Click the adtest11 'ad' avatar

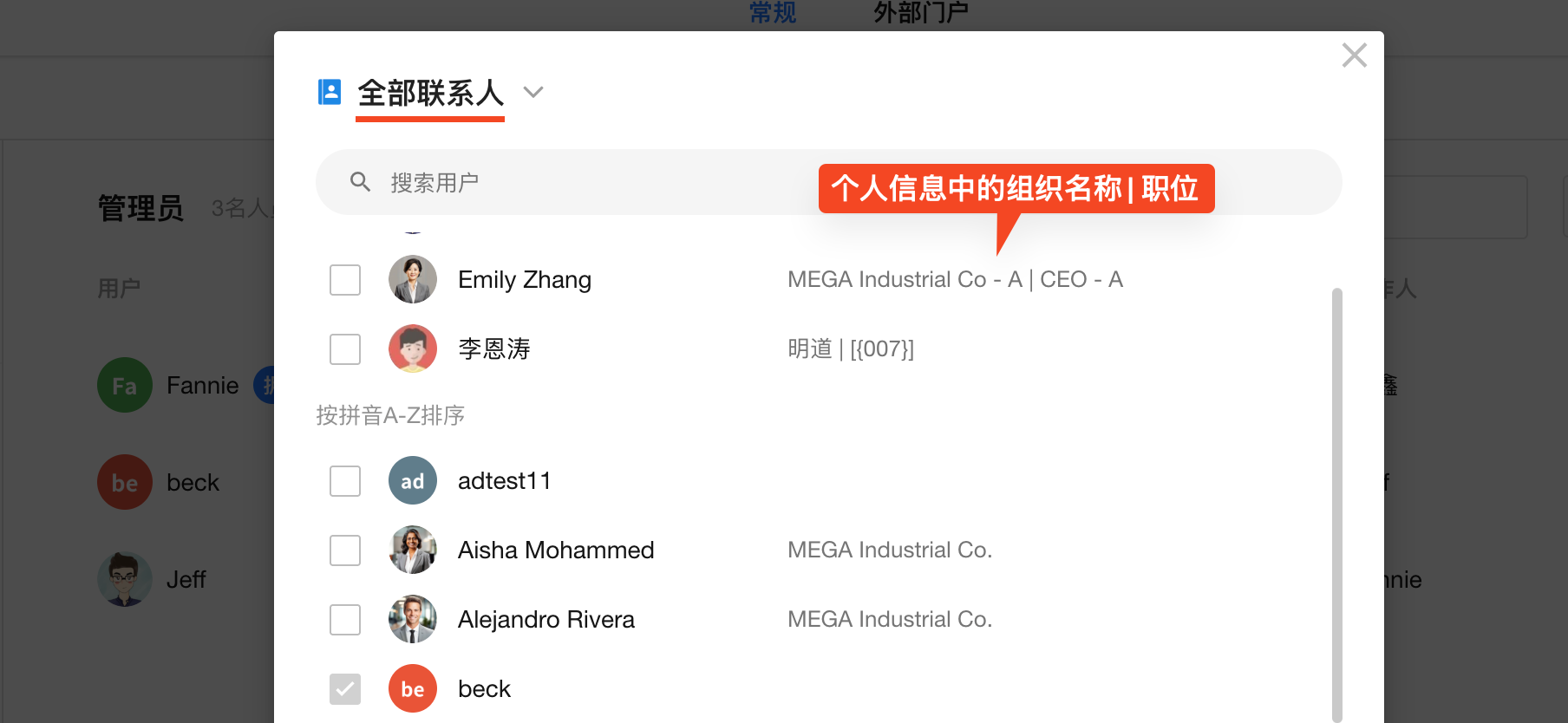pyautogui.click(x=413, y=480)
